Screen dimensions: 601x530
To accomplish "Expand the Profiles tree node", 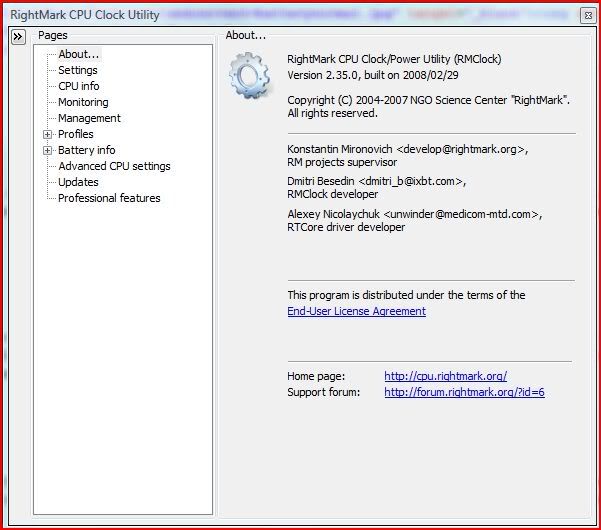I will point(48,135).
